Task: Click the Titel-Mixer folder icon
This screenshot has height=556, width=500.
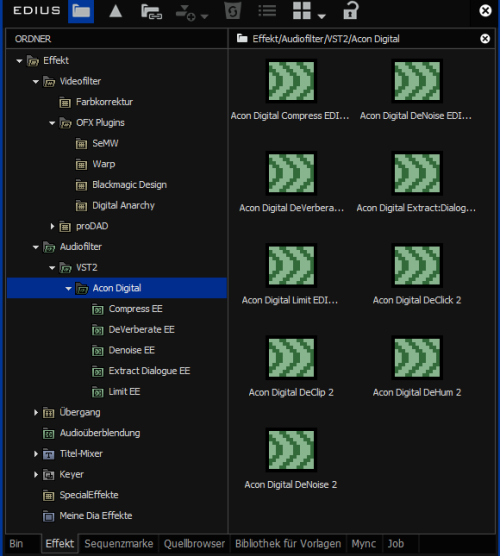Action: pyautogui.click(x=49, y=454)
